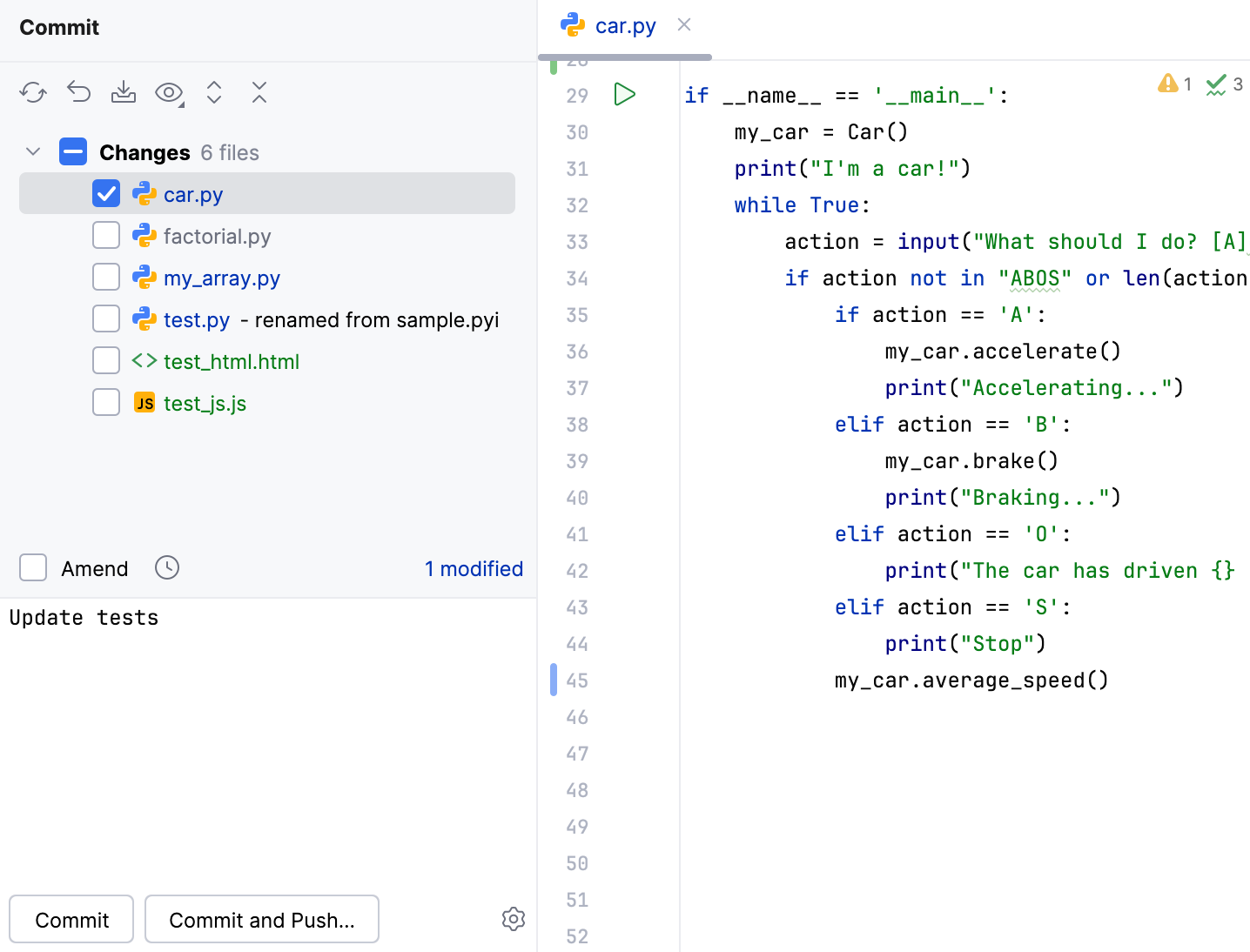The image size is (1250, 952).
Task: Click the diff preview eye icon
Action: pyautogui.click(x=167, y=92)
